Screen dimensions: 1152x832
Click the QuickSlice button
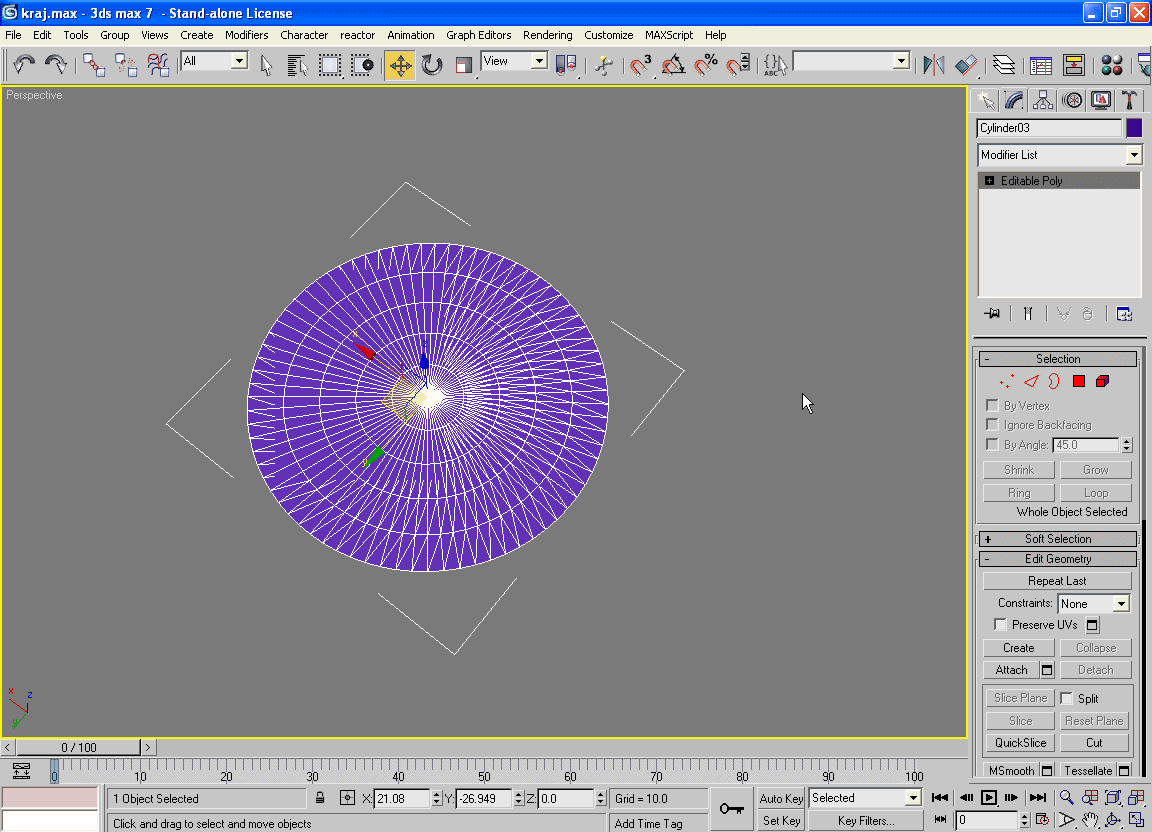(1020, 743)
